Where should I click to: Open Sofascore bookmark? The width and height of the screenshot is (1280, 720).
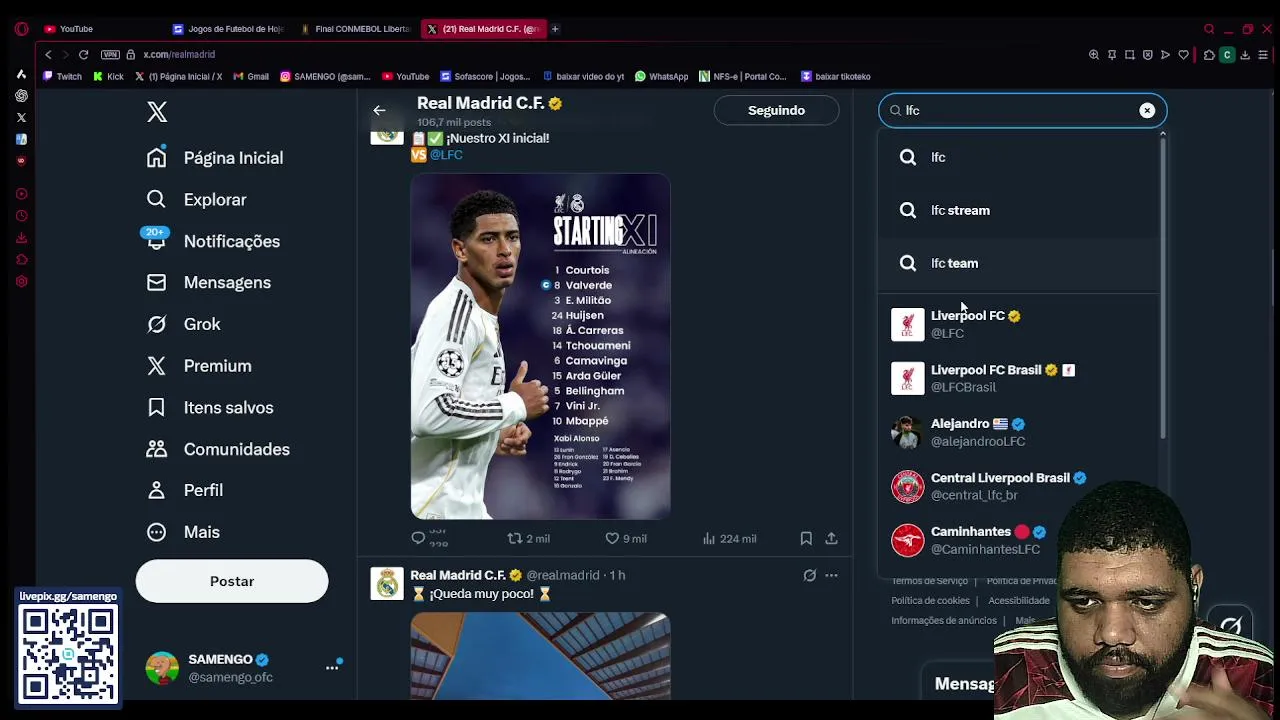click(x=485, y=76)
